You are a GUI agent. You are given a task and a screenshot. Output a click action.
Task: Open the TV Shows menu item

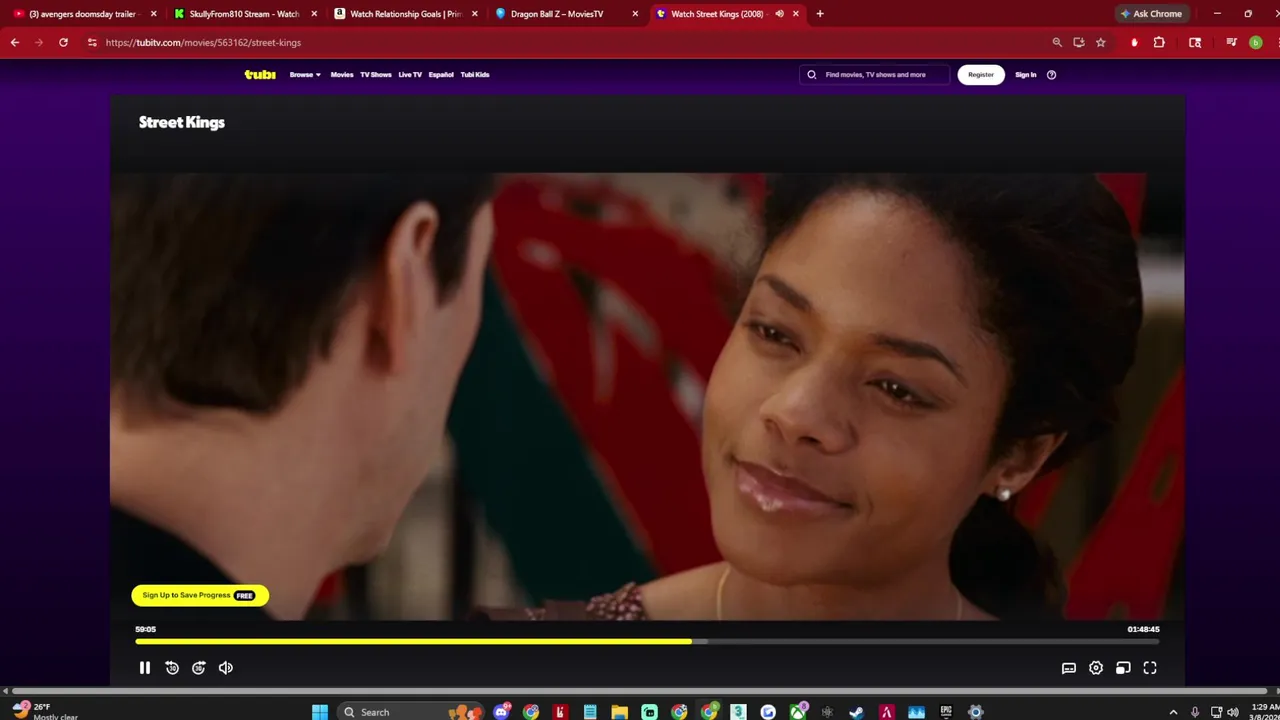coord(376,74)
